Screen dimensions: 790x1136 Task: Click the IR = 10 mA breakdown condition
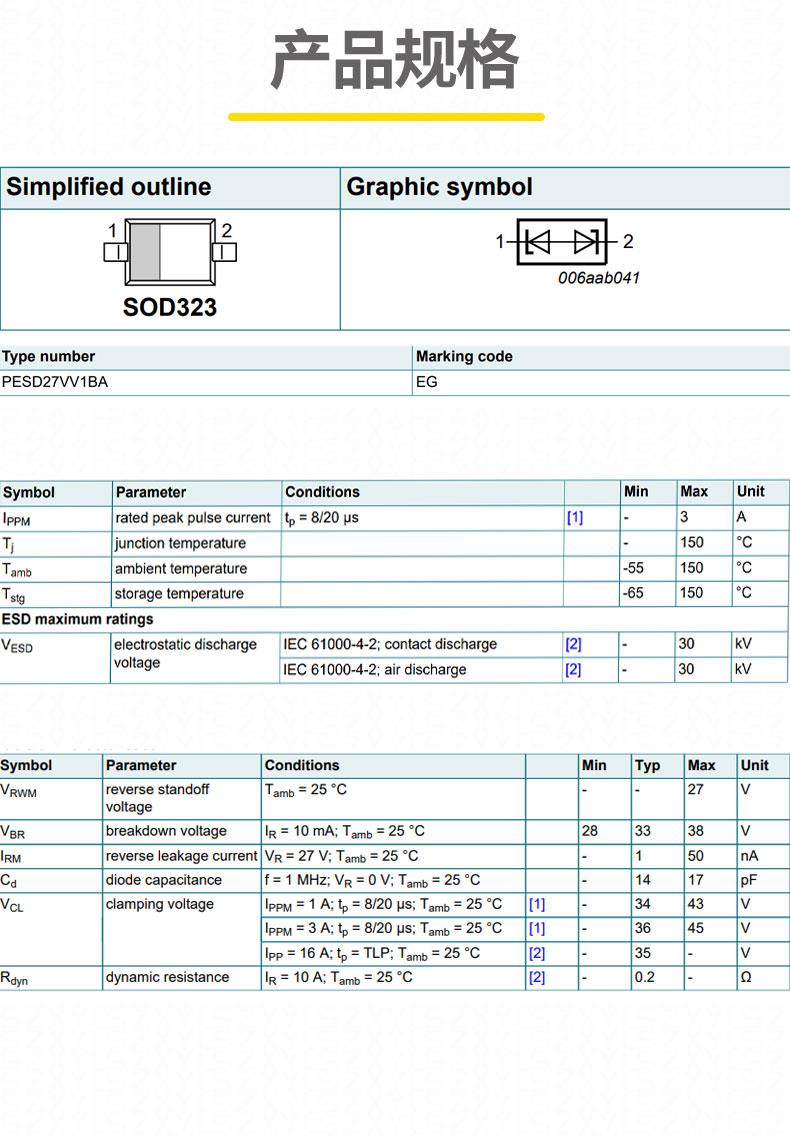345,832
